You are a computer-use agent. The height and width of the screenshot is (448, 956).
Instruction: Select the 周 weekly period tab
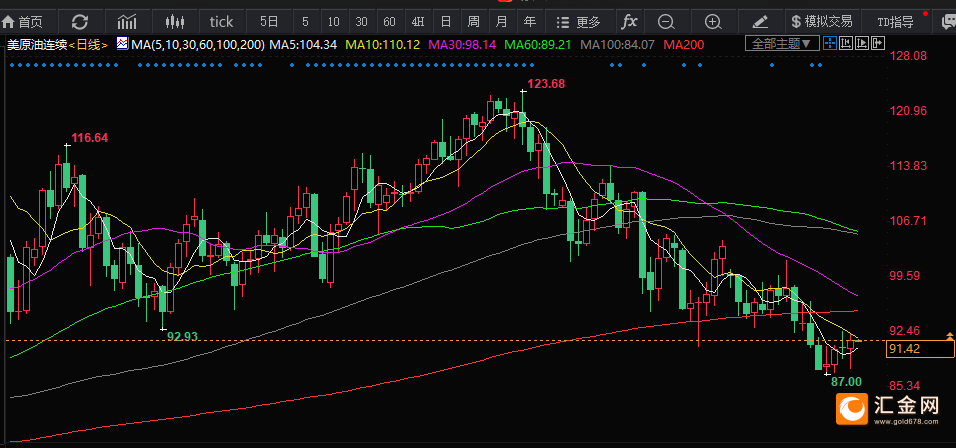(x=474, y=22)
